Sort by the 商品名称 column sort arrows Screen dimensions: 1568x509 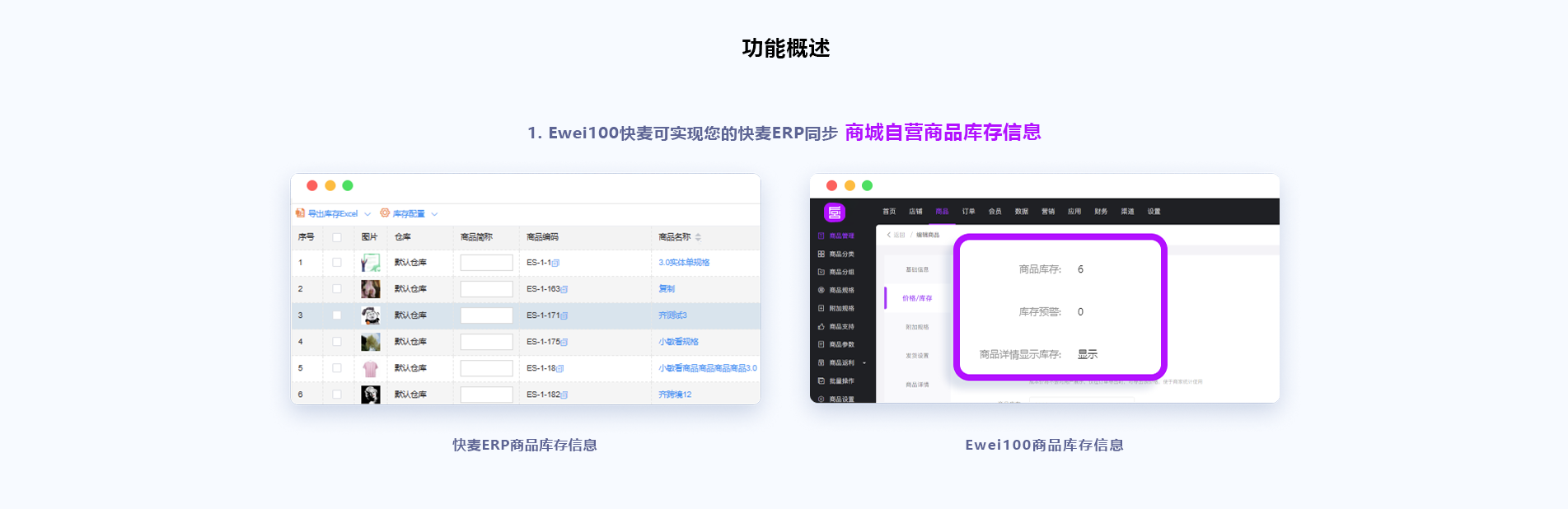pyautogui.click(x=698, y=237)
